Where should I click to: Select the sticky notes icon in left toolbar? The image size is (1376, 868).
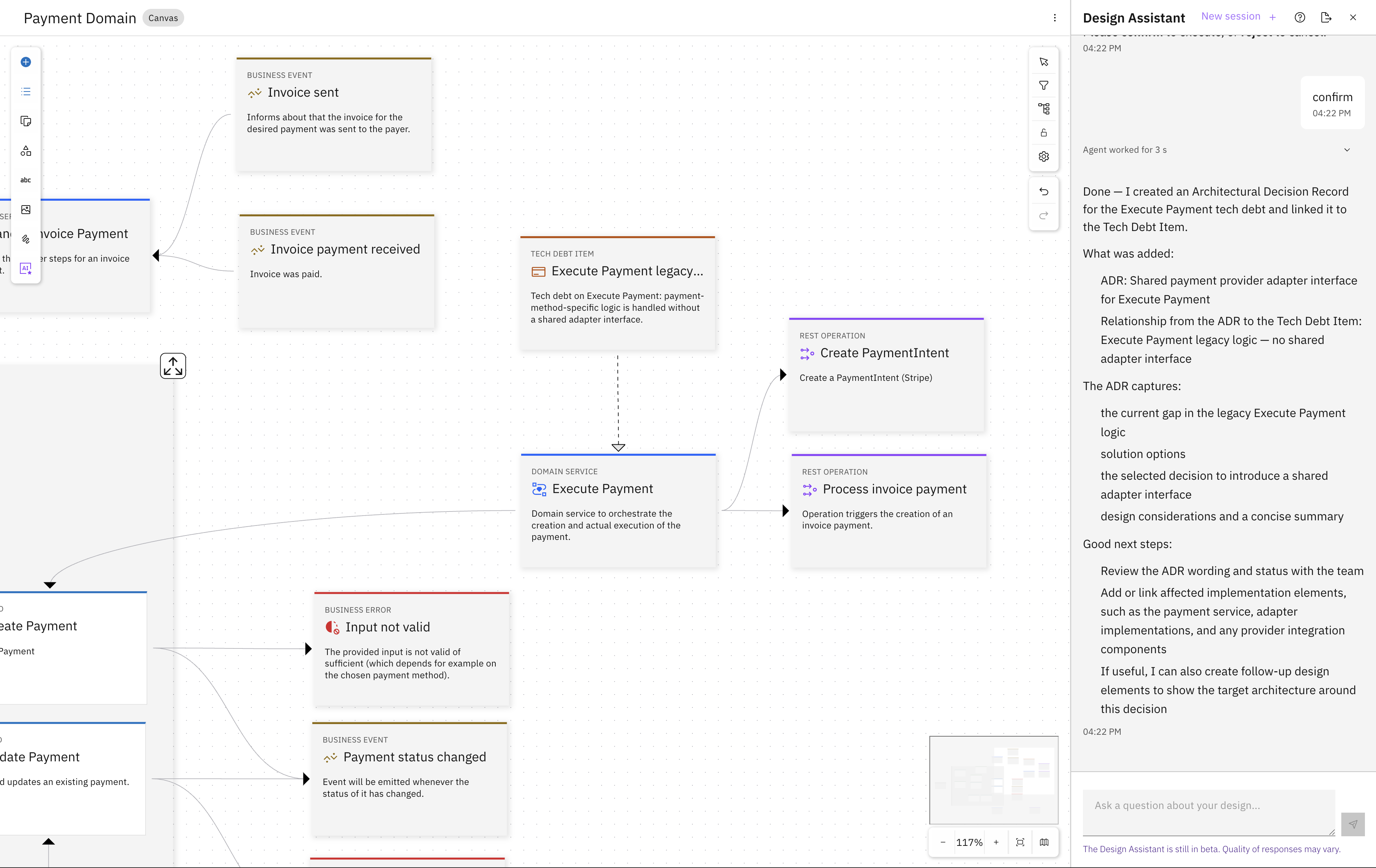[26, 121]
